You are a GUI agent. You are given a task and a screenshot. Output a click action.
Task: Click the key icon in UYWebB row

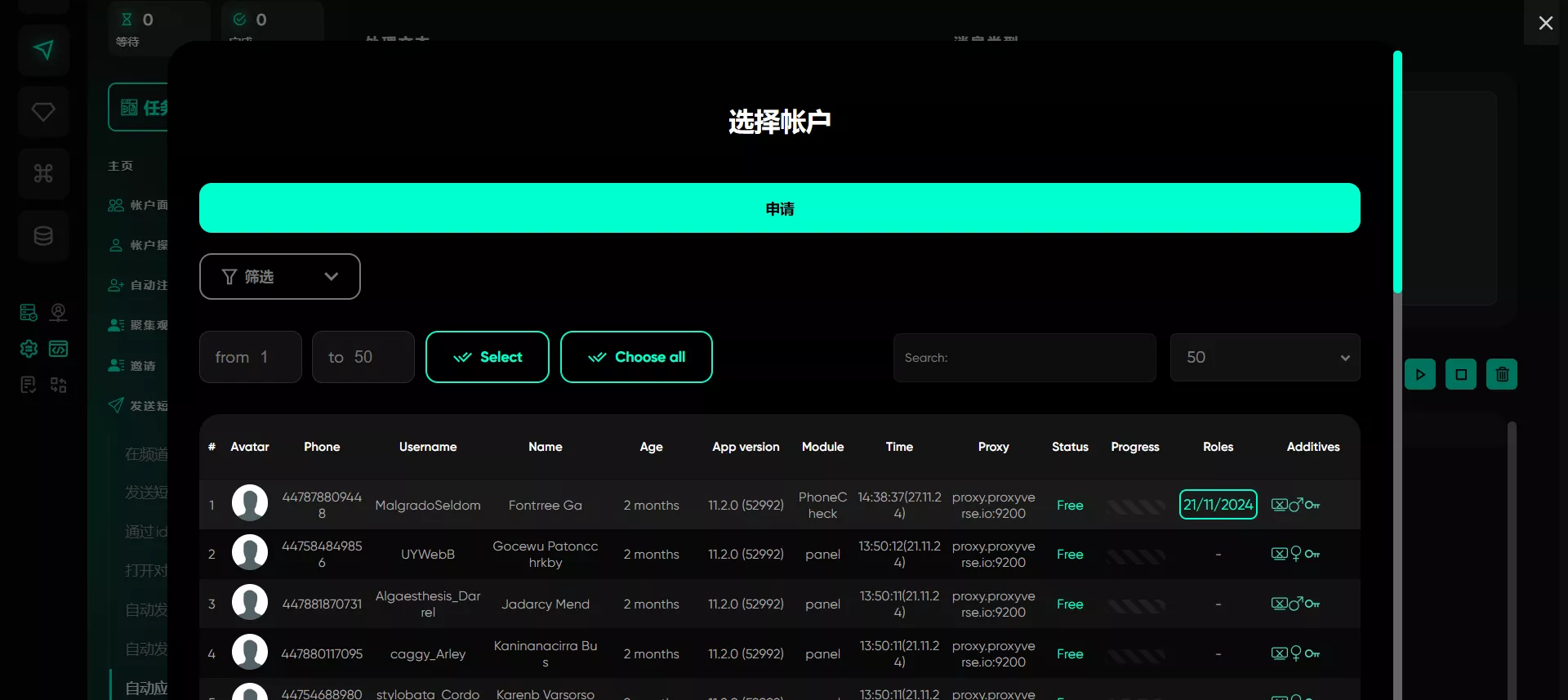(1312, 555)
